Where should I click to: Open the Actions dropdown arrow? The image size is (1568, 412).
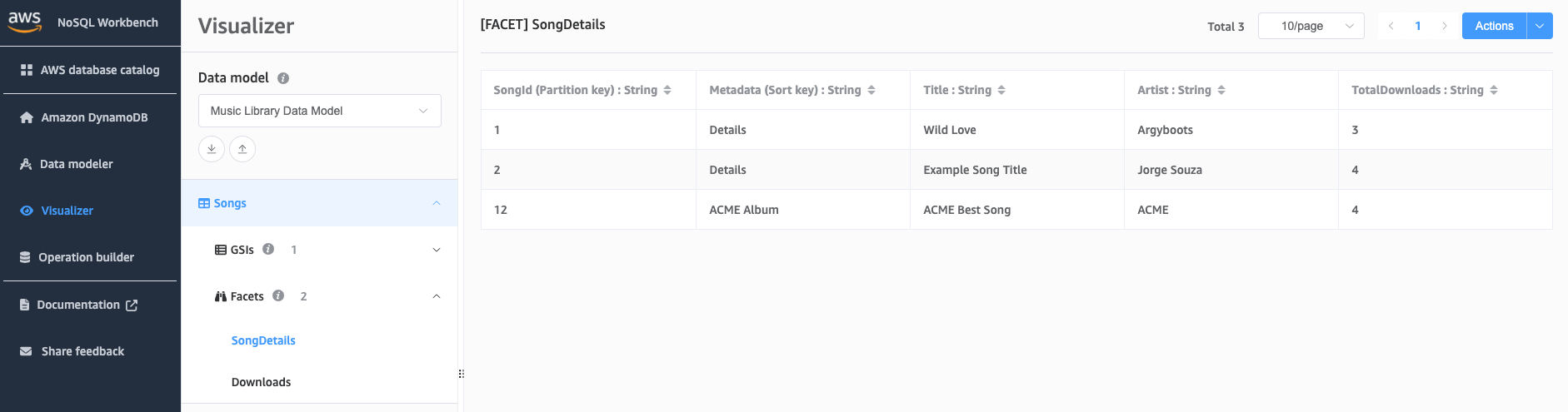(1540, 26)
